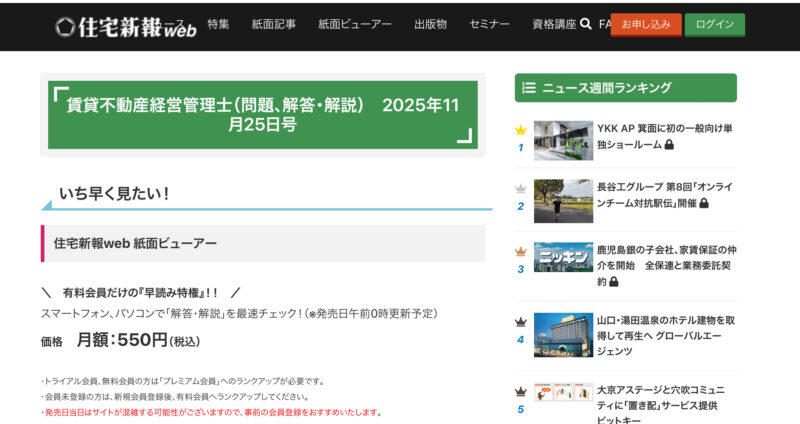Click the ranking list icon in green header

click(530, 88)
